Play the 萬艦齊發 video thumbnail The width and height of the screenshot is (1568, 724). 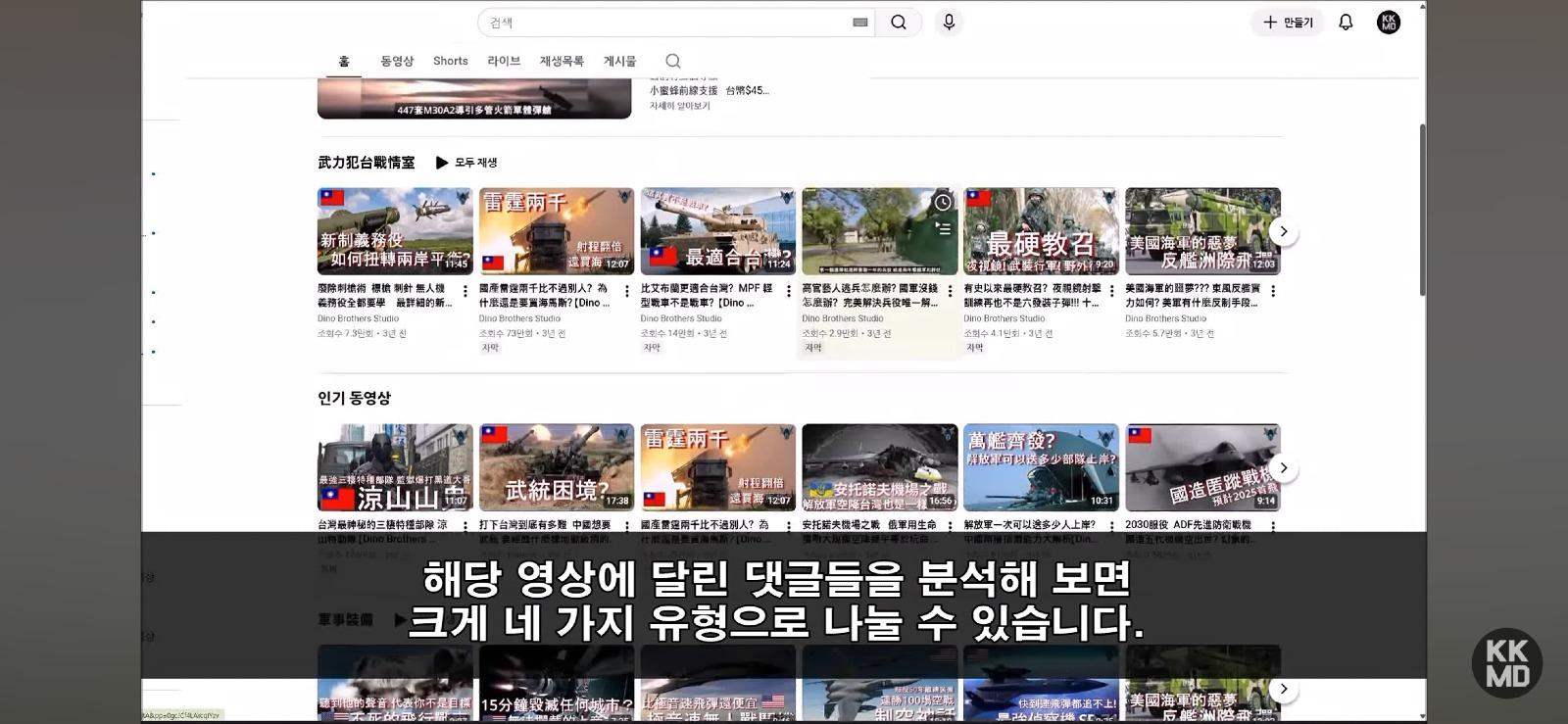[1041, 467]
